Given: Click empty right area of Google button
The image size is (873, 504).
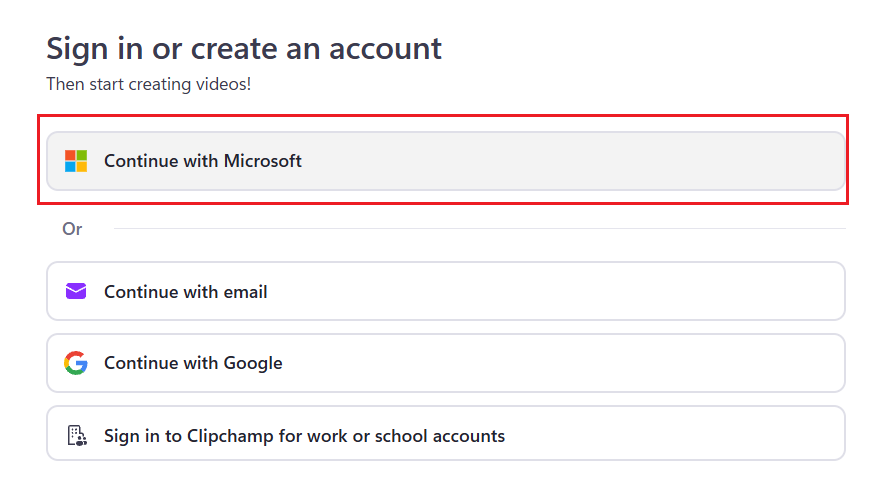Looking at the screenshot, I should (700, 363).
